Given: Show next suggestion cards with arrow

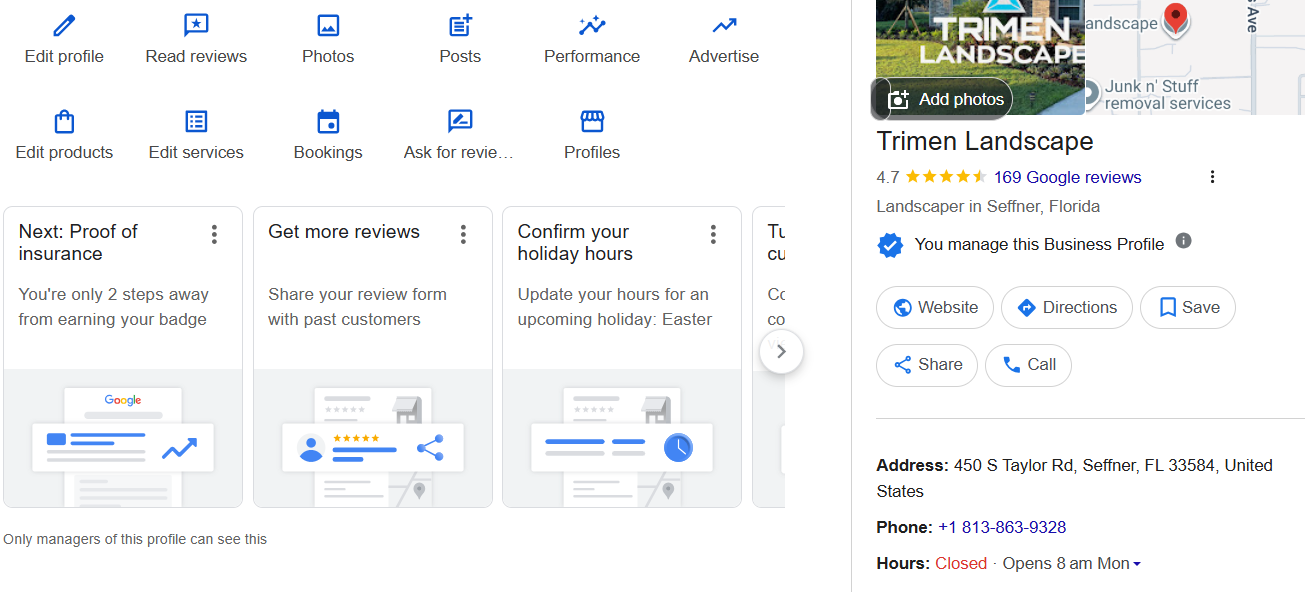Looking at the screenshot, I should click(x=782, y=352).
